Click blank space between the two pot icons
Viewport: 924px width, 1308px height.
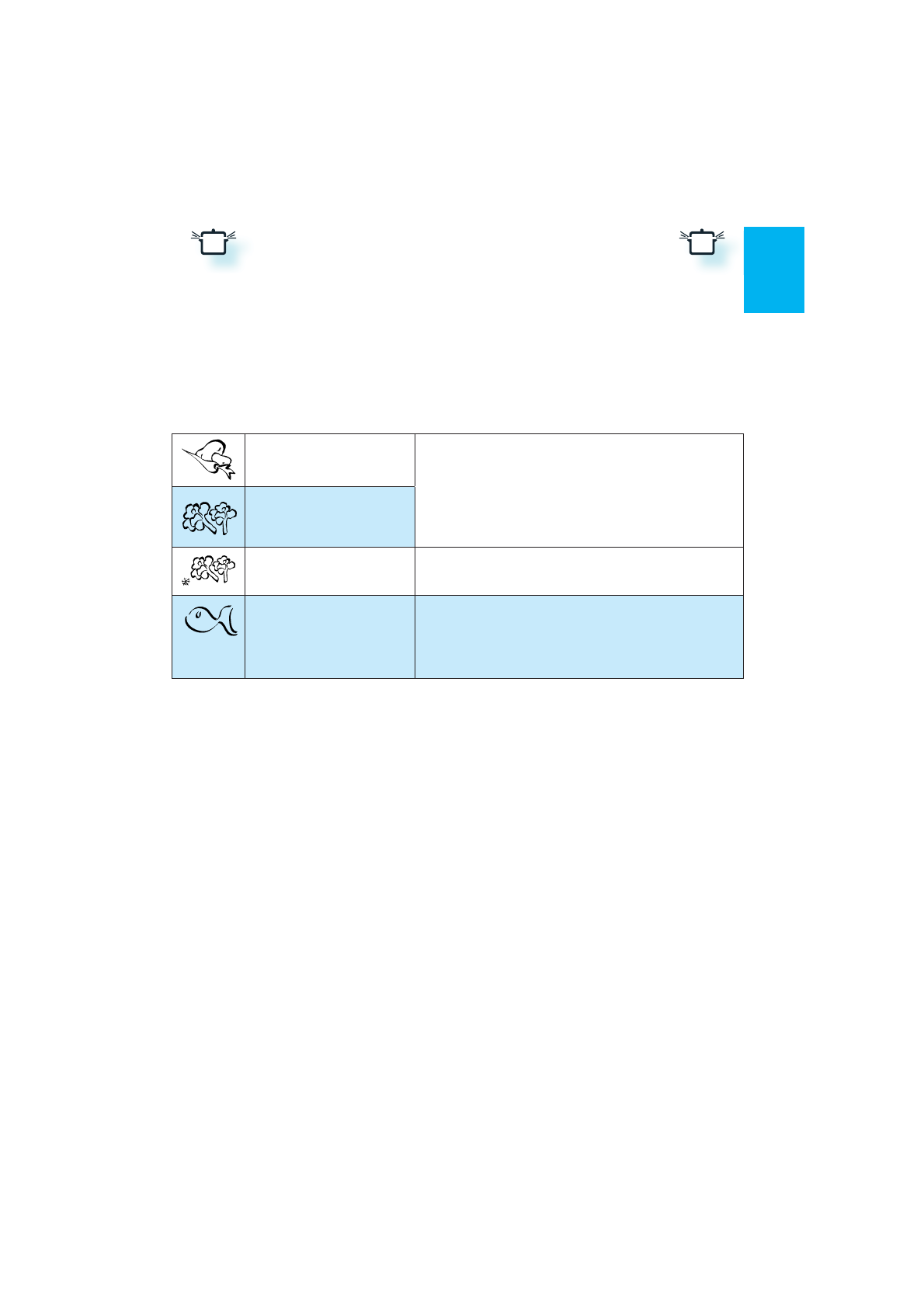pyautogui.click(x=458, y=242)
